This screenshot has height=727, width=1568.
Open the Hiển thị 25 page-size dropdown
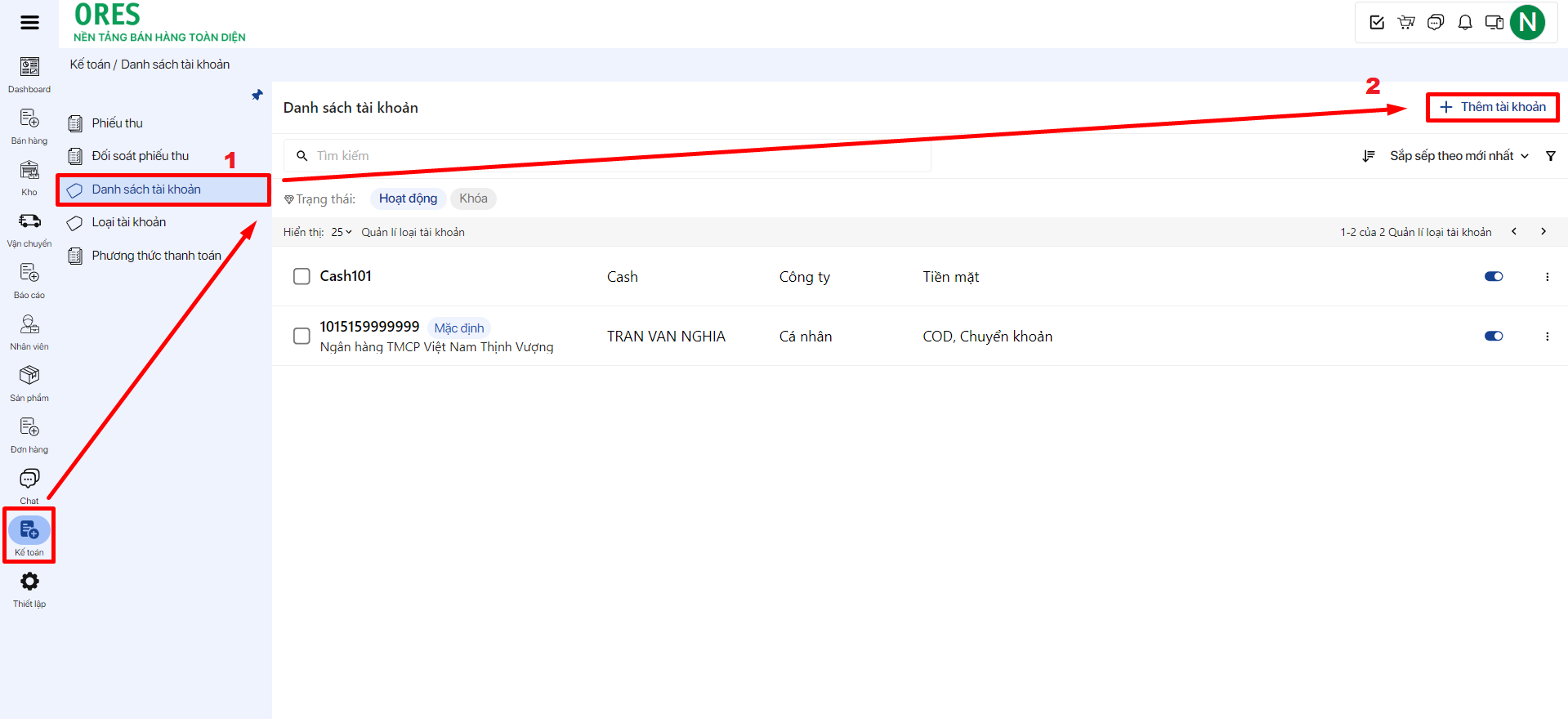click(x=341, y=232)
